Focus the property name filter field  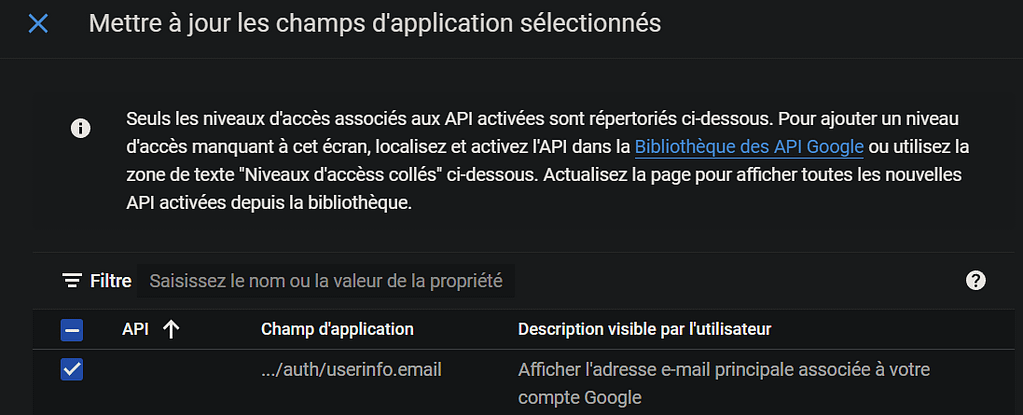click(326, 281)
